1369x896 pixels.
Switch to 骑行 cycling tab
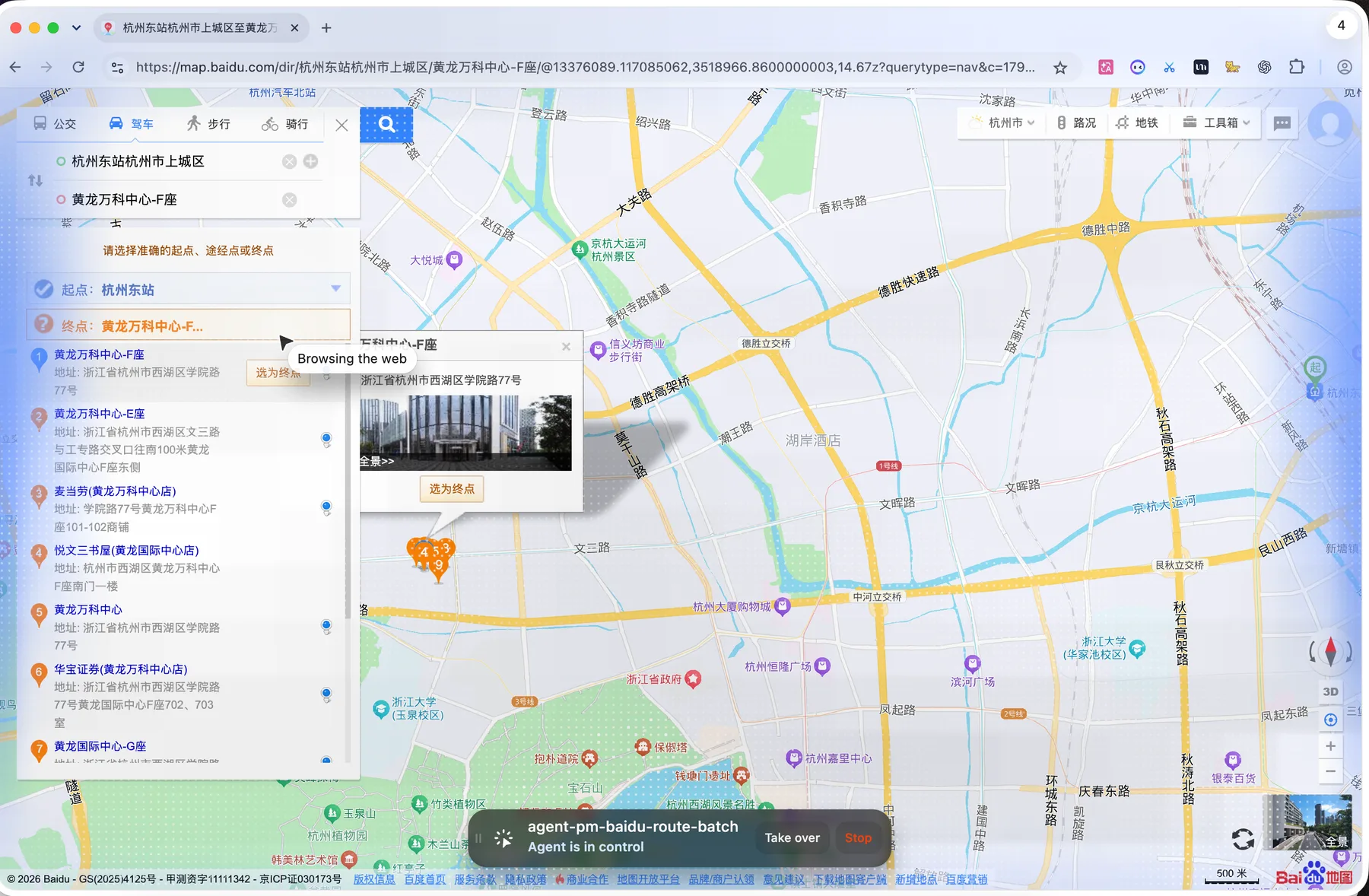(285, 124)
